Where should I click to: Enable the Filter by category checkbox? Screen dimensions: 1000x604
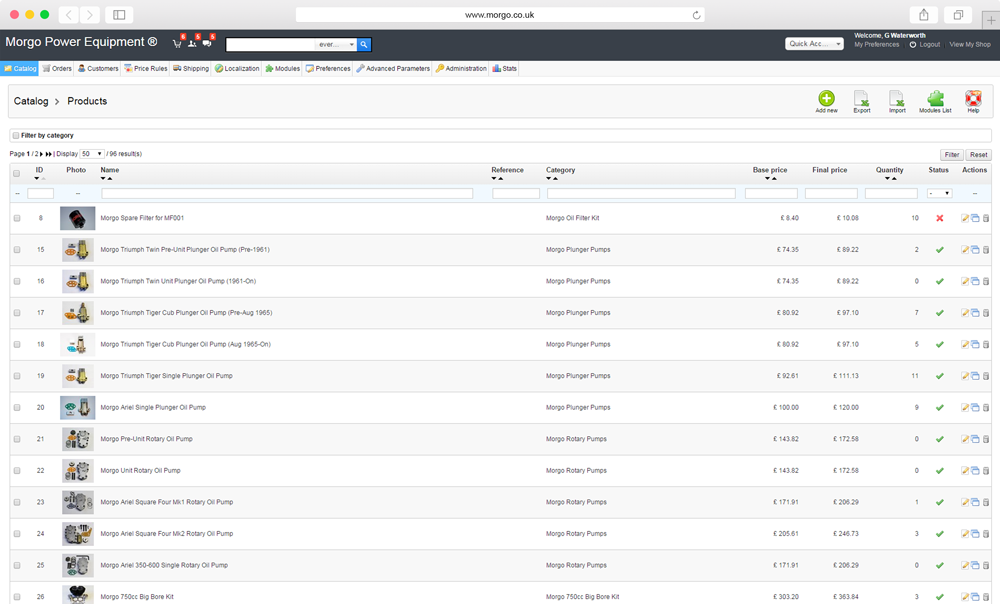point(16,135)
